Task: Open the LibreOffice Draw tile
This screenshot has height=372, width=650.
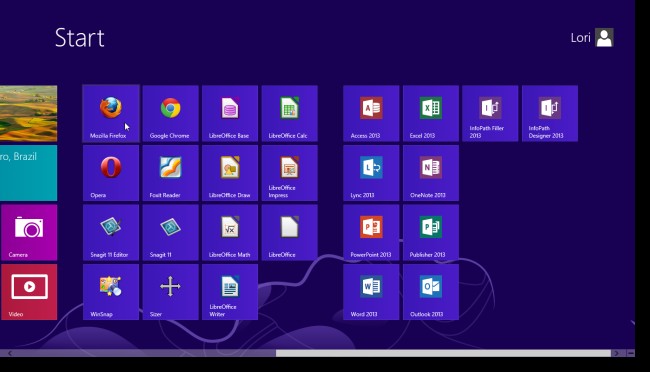Action: pyautogui.click(x=230, y=173)
